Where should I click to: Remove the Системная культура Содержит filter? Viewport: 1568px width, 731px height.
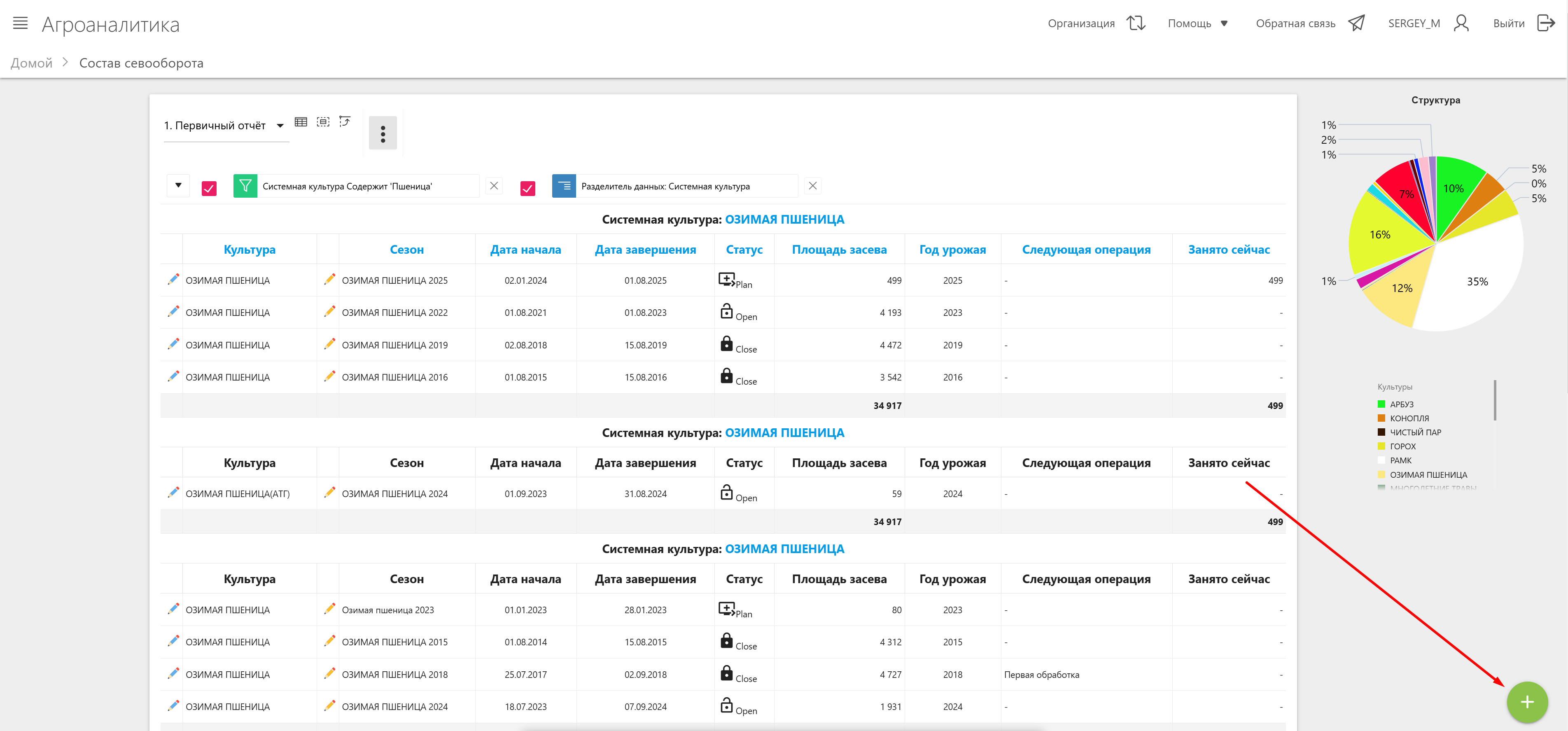(x=494, y=186)
